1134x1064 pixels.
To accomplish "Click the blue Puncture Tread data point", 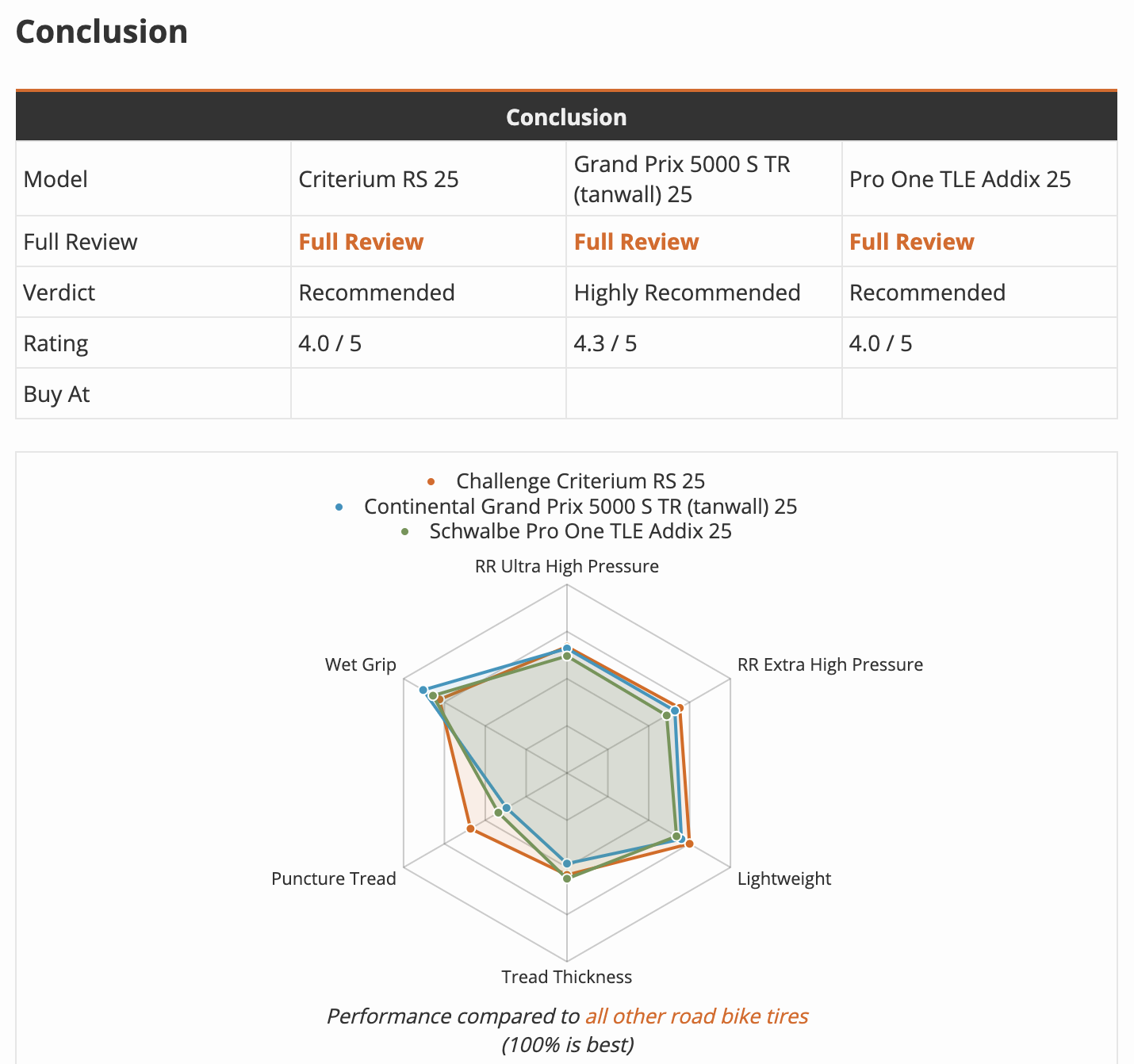I will click(x=507, y=808).
